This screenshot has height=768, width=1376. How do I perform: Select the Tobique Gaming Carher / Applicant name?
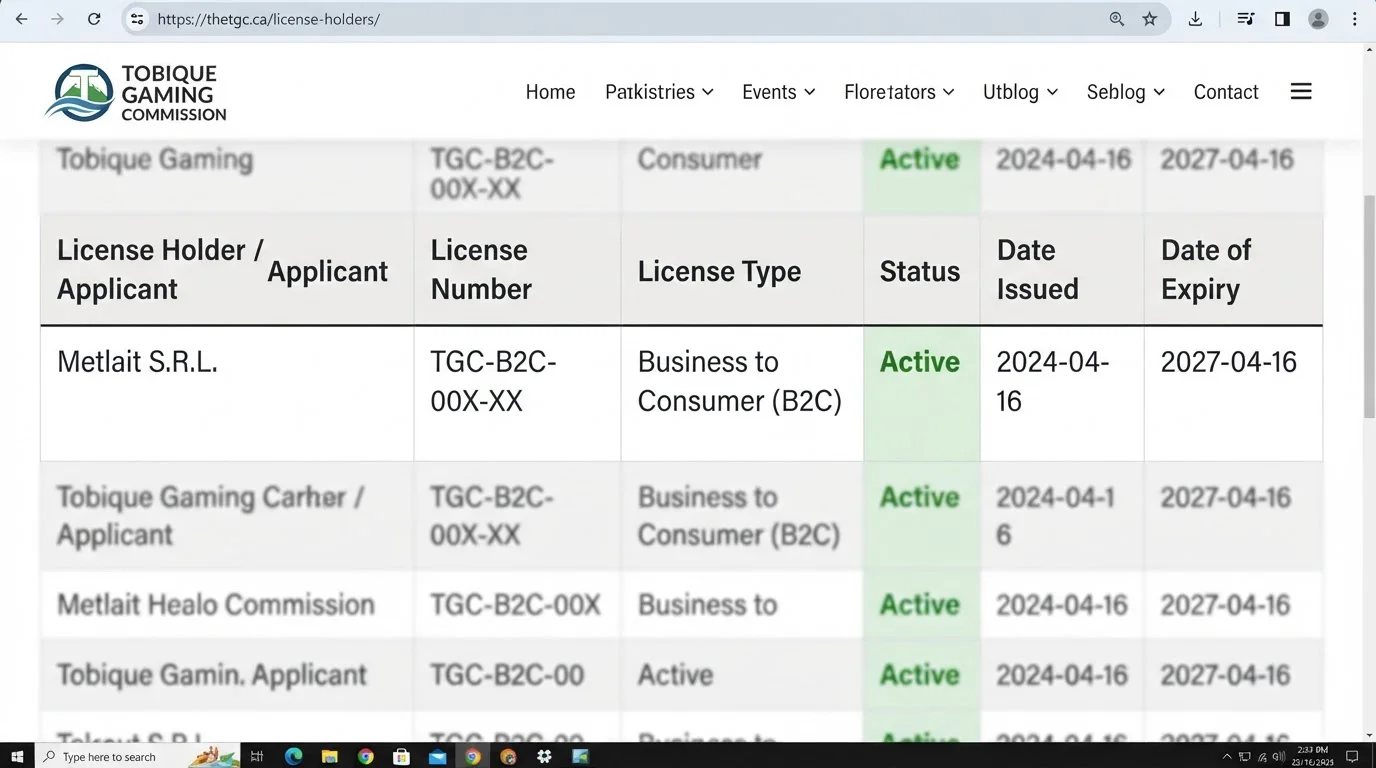(210, 515)
